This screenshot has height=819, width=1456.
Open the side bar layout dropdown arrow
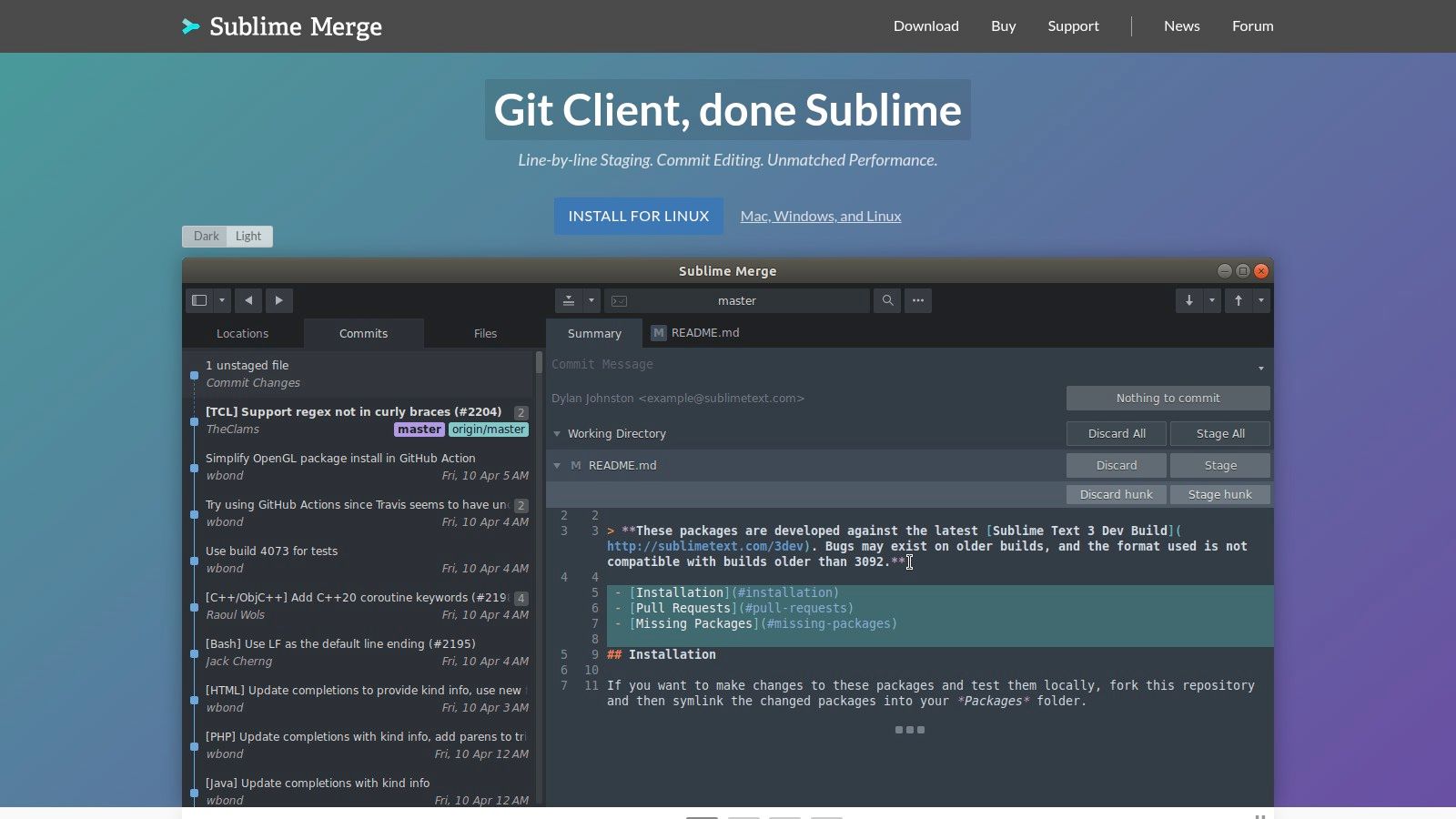tap(222, 300)
